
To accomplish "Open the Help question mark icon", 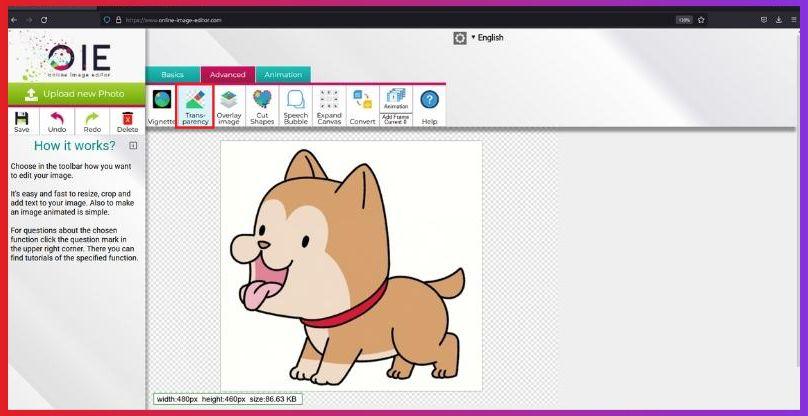I will click(x=429, y=105).
